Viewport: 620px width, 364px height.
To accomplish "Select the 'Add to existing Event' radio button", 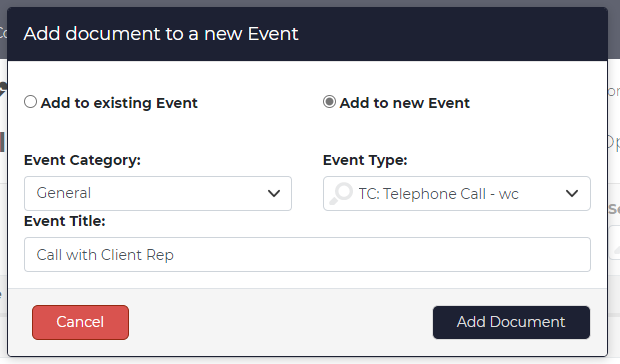I will click(30, 102).
